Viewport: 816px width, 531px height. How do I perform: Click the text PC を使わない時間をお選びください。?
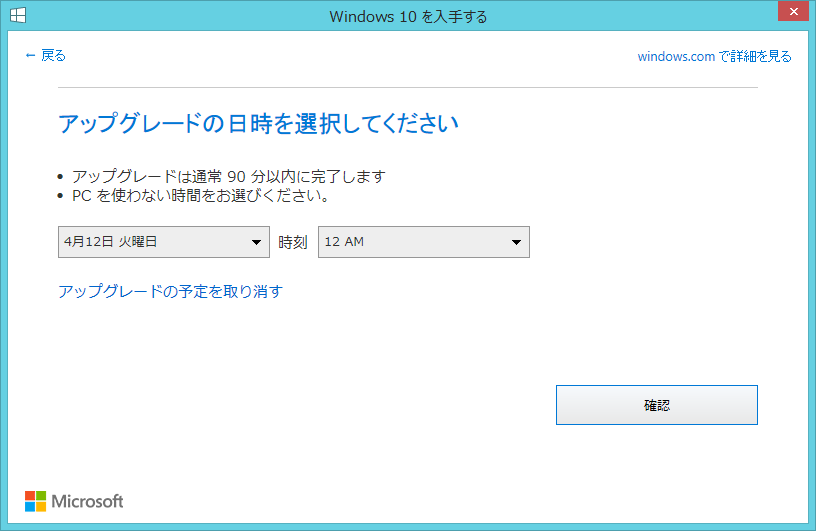200,196
